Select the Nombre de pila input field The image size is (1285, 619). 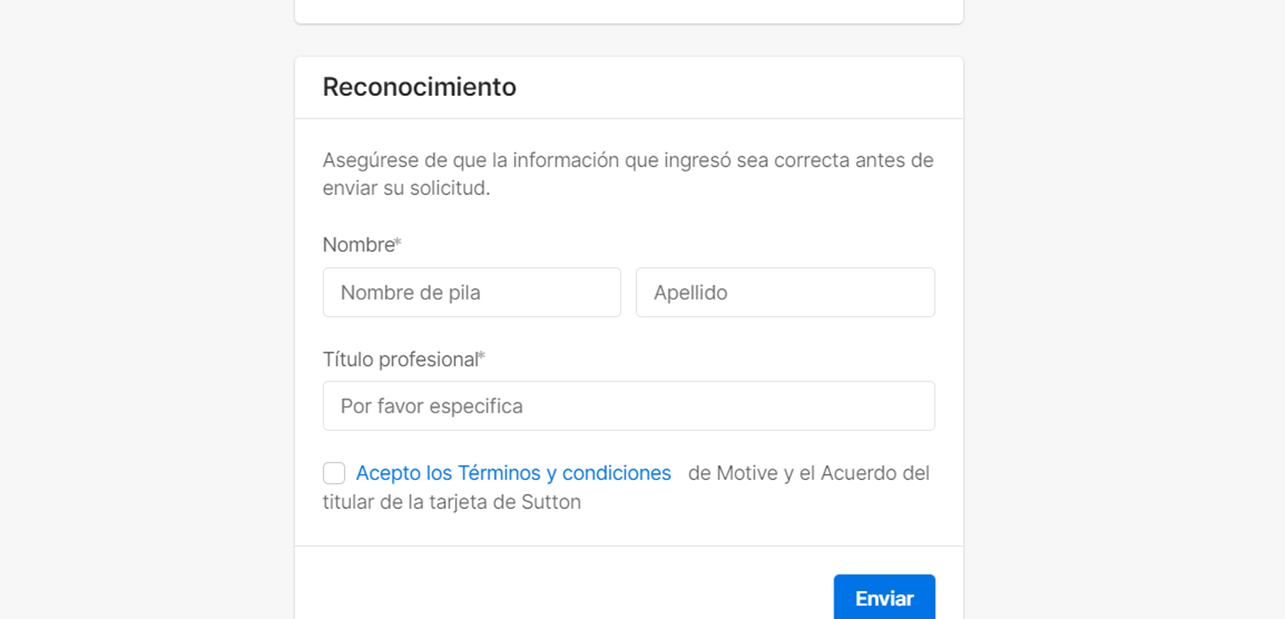click(471, 292)
